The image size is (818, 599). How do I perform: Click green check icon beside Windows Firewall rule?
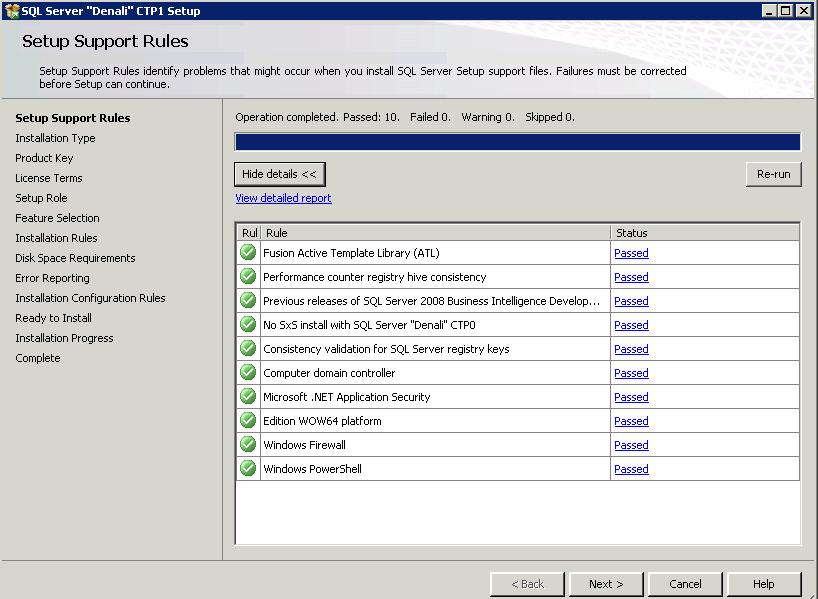click(x=248, y=445)
